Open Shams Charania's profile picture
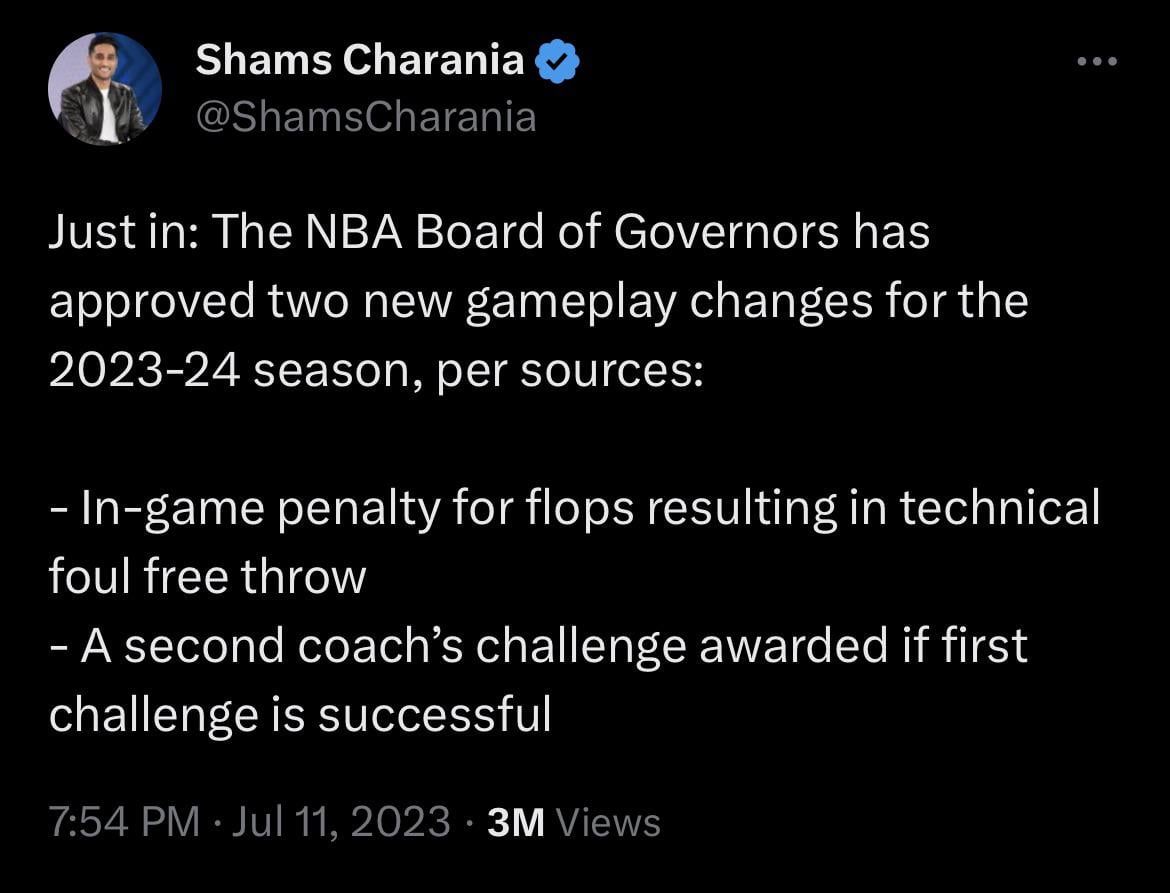The image size is (1170, 893). pyautogui.click(x=104, y=88)
